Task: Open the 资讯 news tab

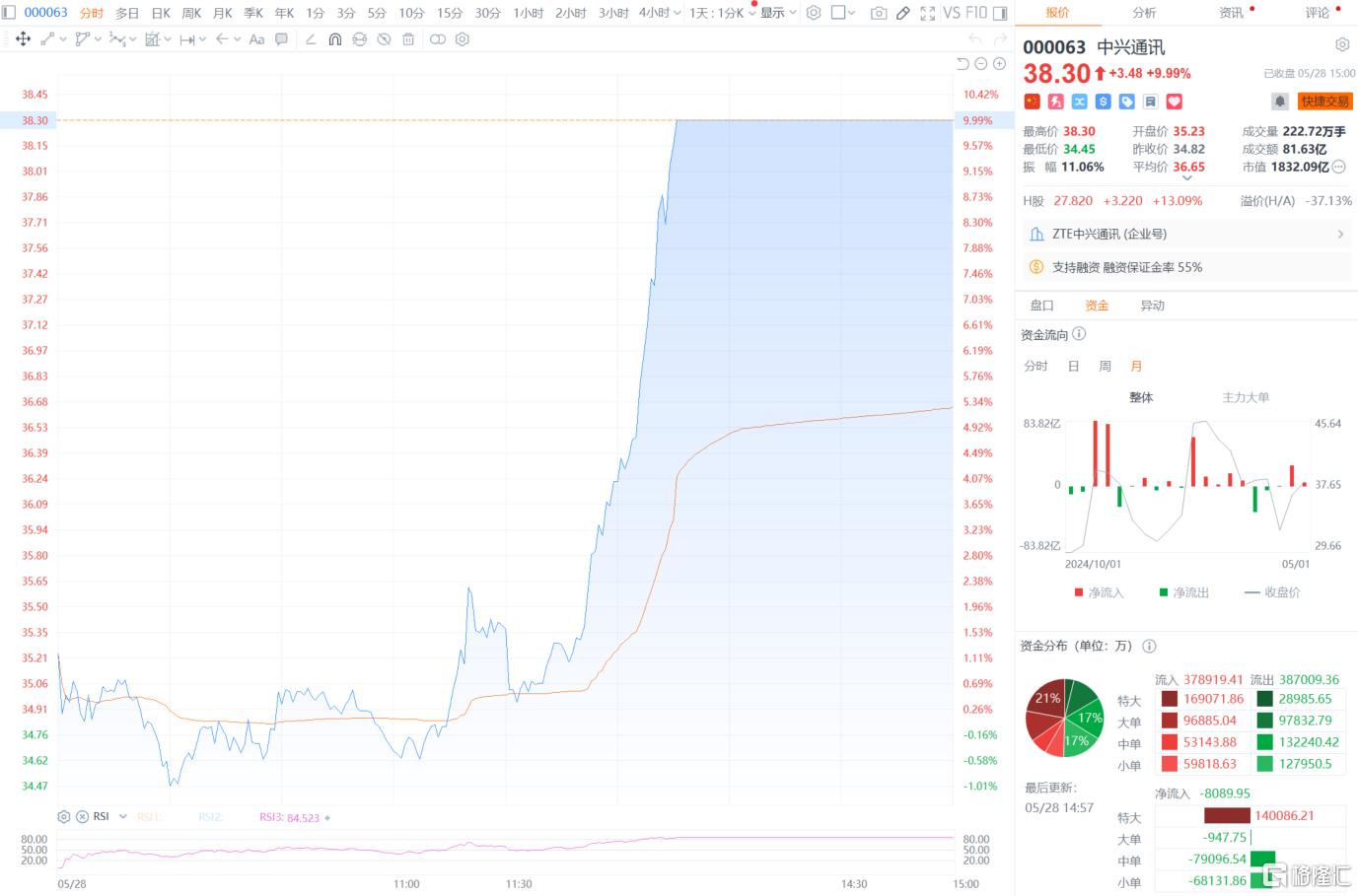Action: tap(1232, 13)
